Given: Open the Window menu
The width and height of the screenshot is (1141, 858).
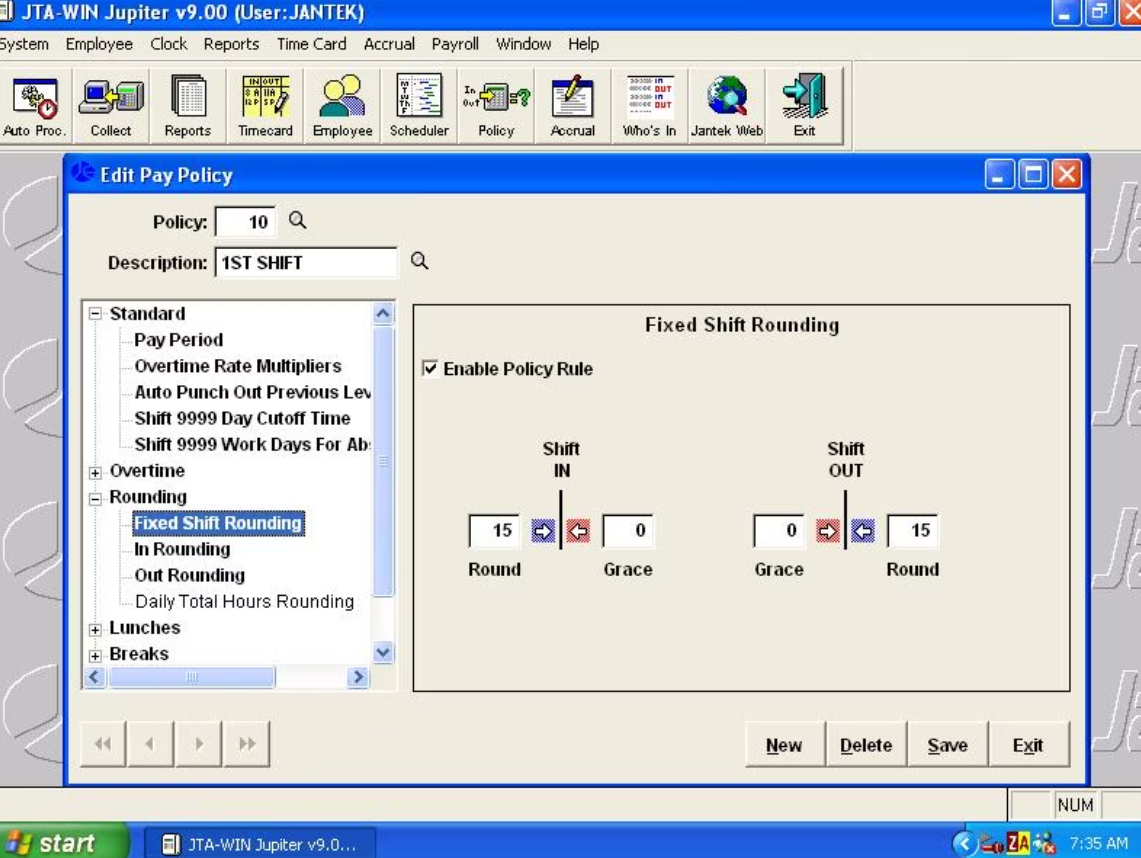Looking at the screenshot, I should [x=523, y=44].
